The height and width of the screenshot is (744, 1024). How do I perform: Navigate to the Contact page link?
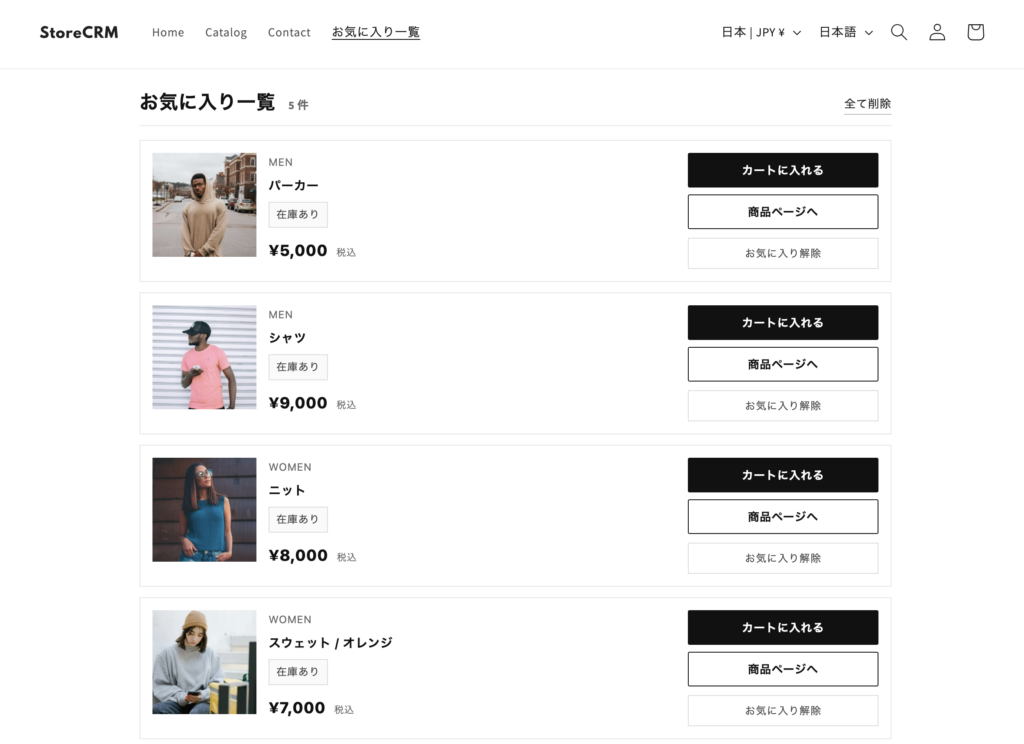[x=289, y=32]
